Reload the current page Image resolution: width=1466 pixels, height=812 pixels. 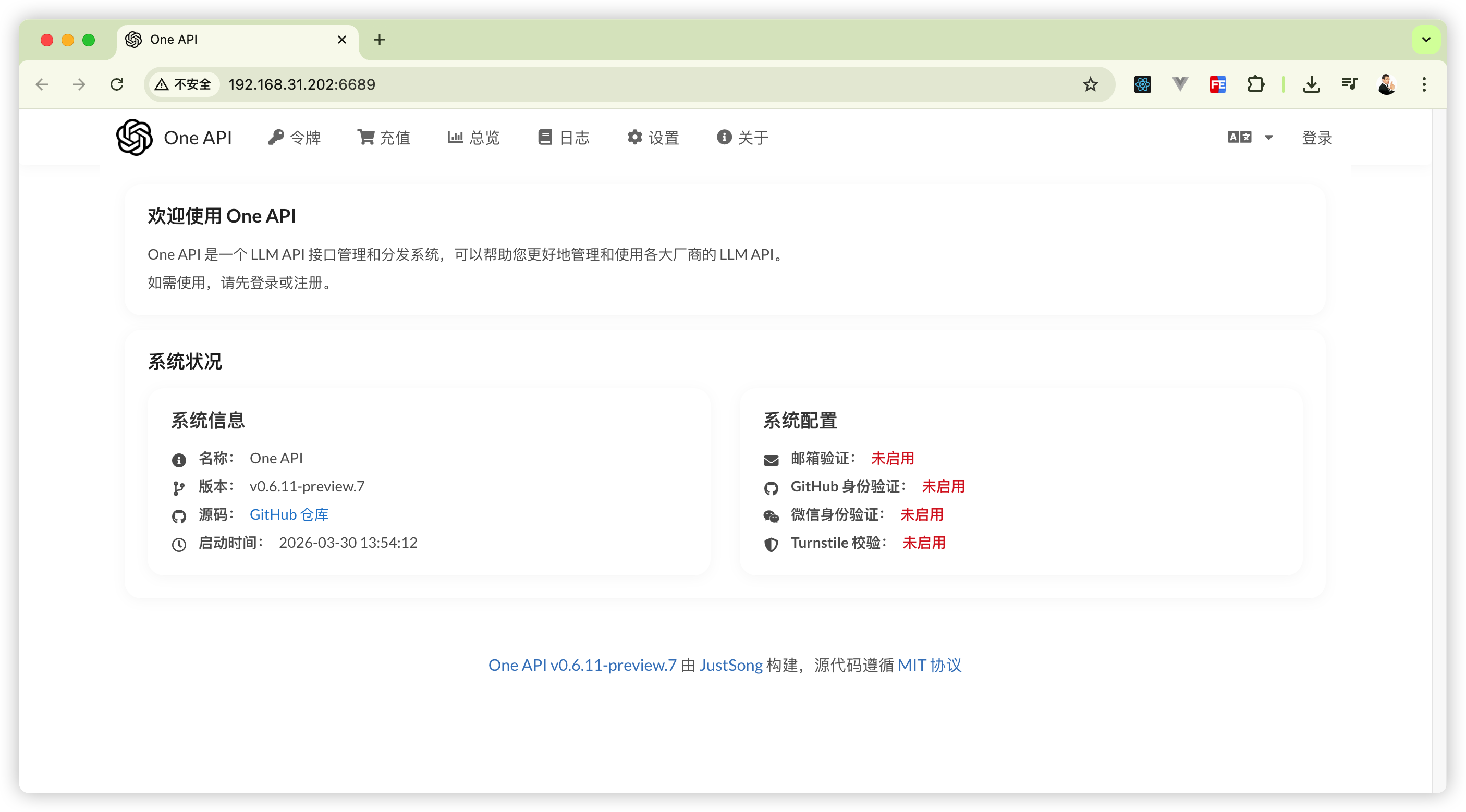[x=117, y=85]
